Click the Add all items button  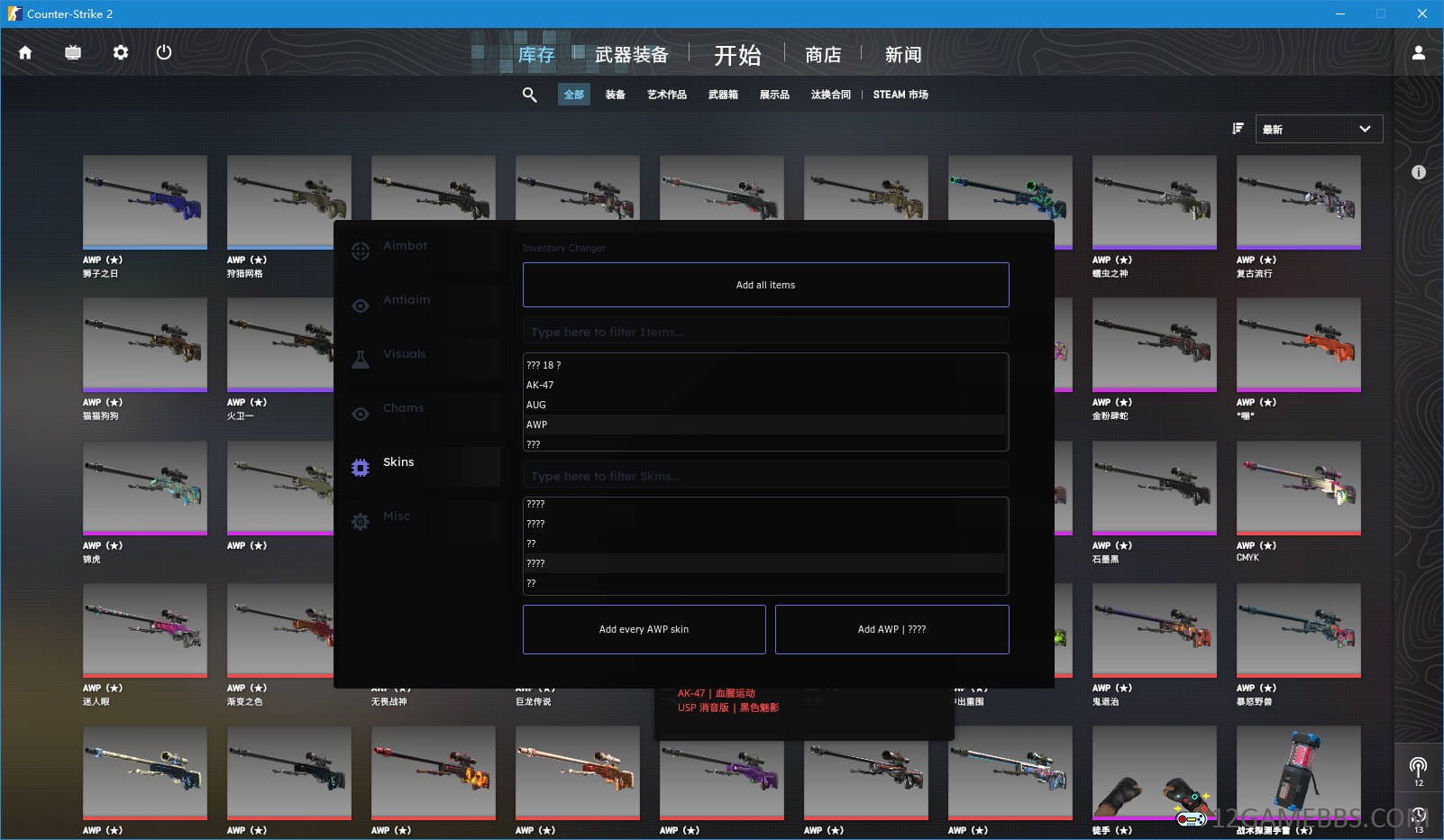(x=765, y=285)
